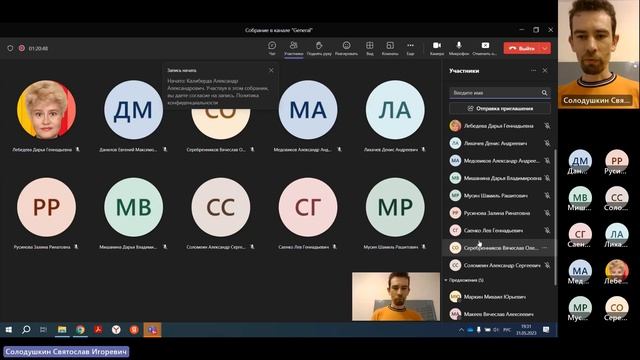This screenshot has height=360, width=640.
Task: Select suggested participant Макеев Вячеслав Алексеевич
Action: (x=500, y=314)
